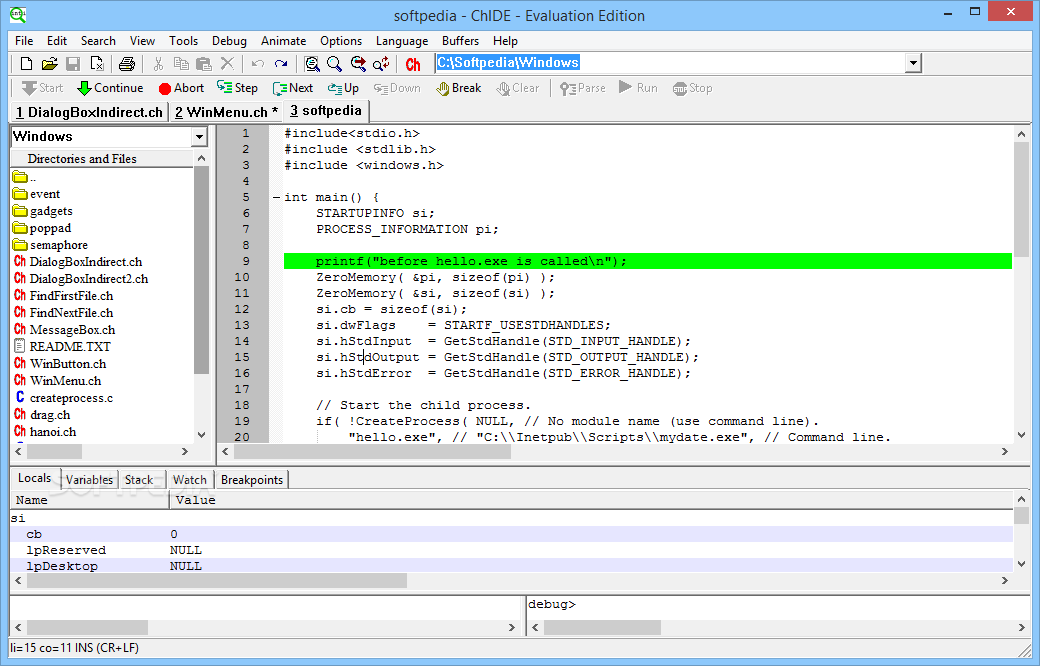Switch to the Stack tab

pos(139,480)
